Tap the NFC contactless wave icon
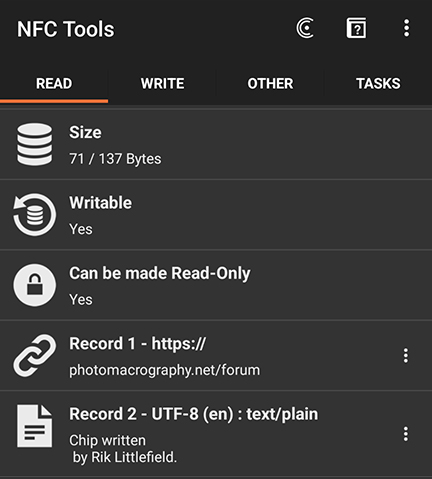The image size is (432, 479). 305,28
